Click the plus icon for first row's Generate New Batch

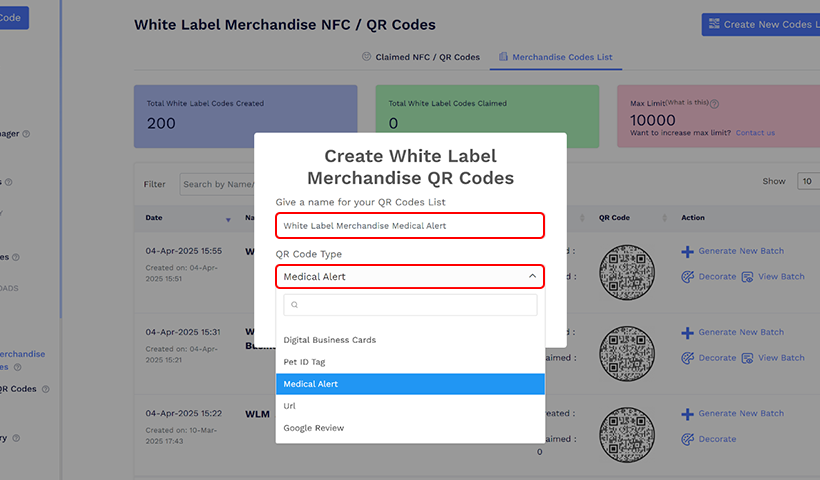tap(687, 251)
